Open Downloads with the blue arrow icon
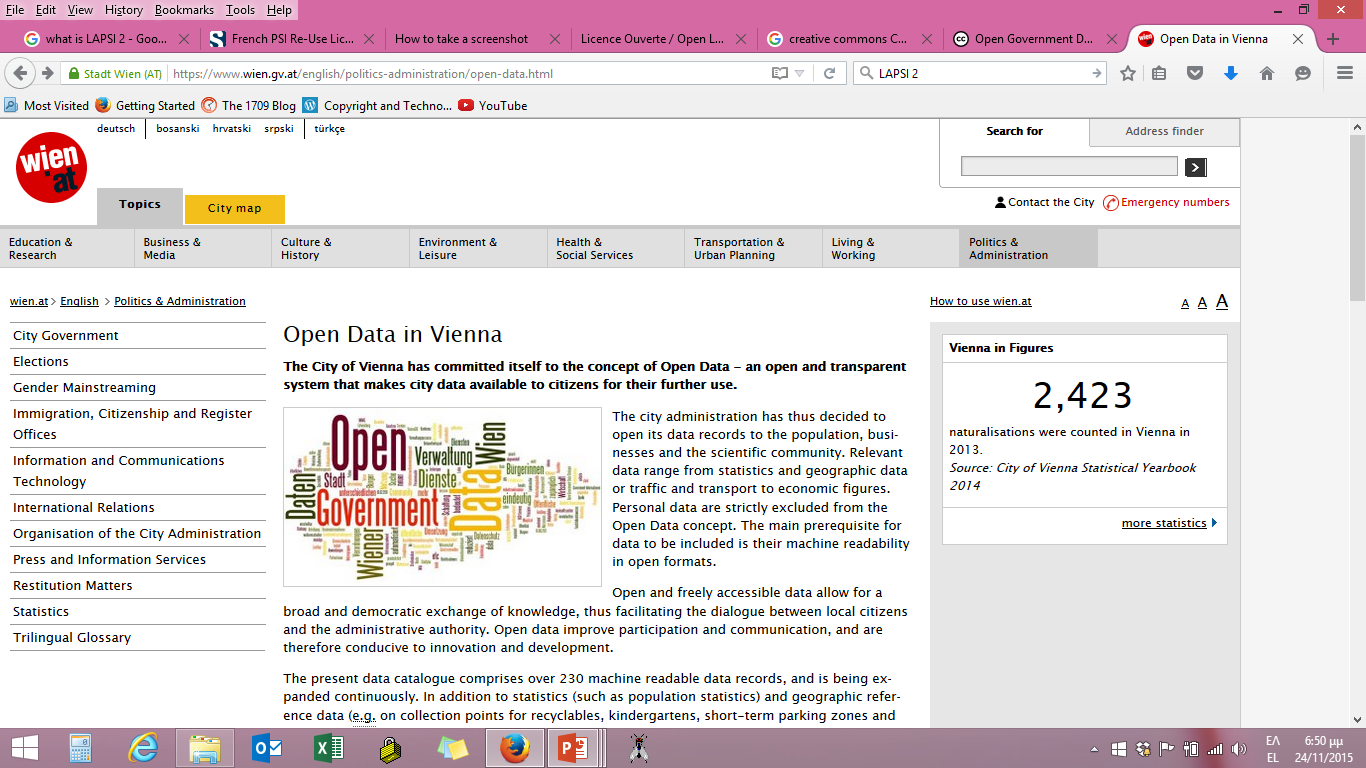Image resolution: width=1366 pixels, height=768 pixels. (x=1231, y=73)
